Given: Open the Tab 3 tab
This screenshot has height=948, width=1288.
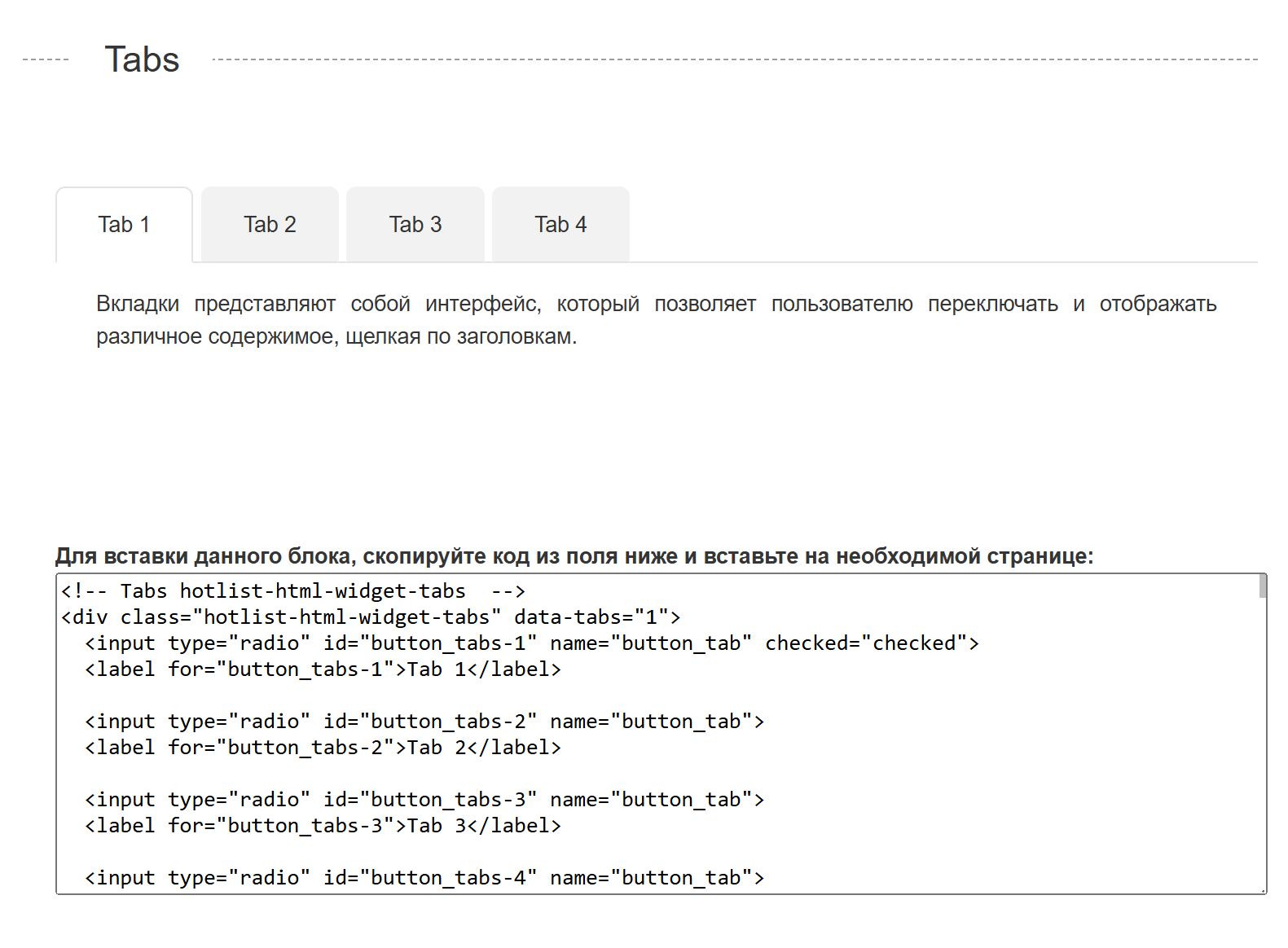Looking at the screenshot, I should pos(415,225).
